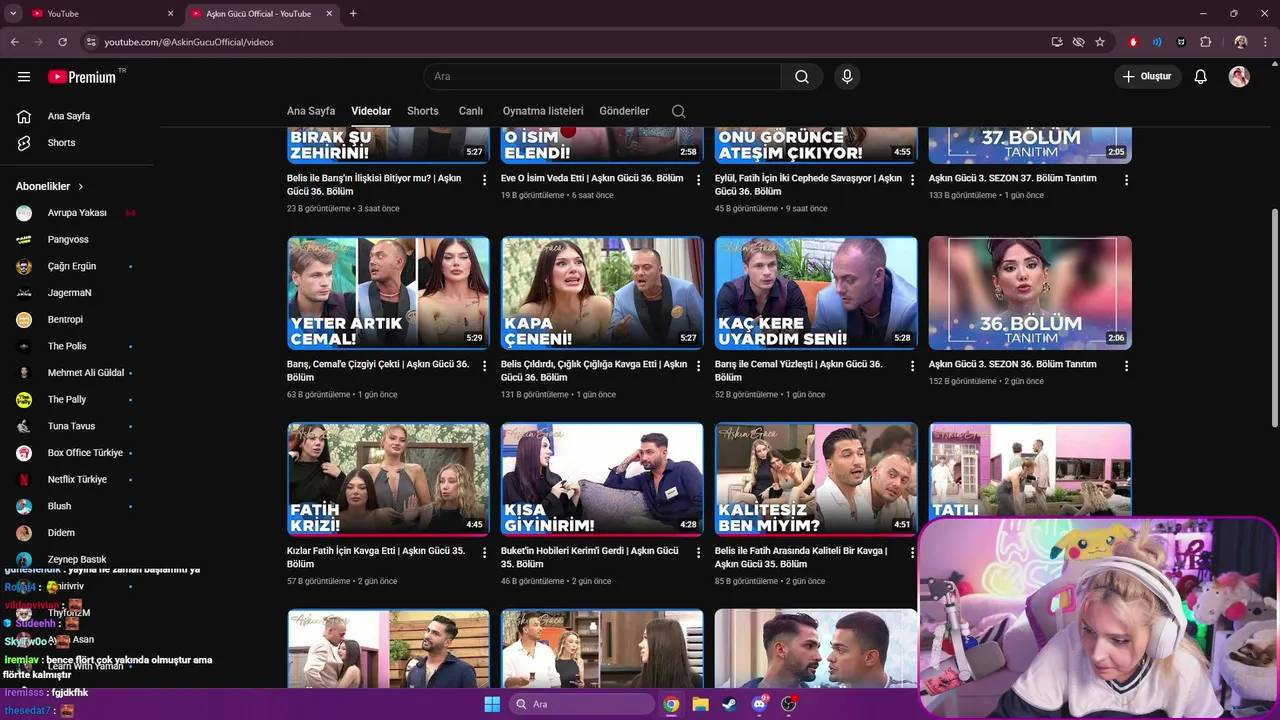Viewport: 1280px width, 720px height.
Task: Click the install app icon in address bar
Action: pyautogui.click(x=1057, y=42)
